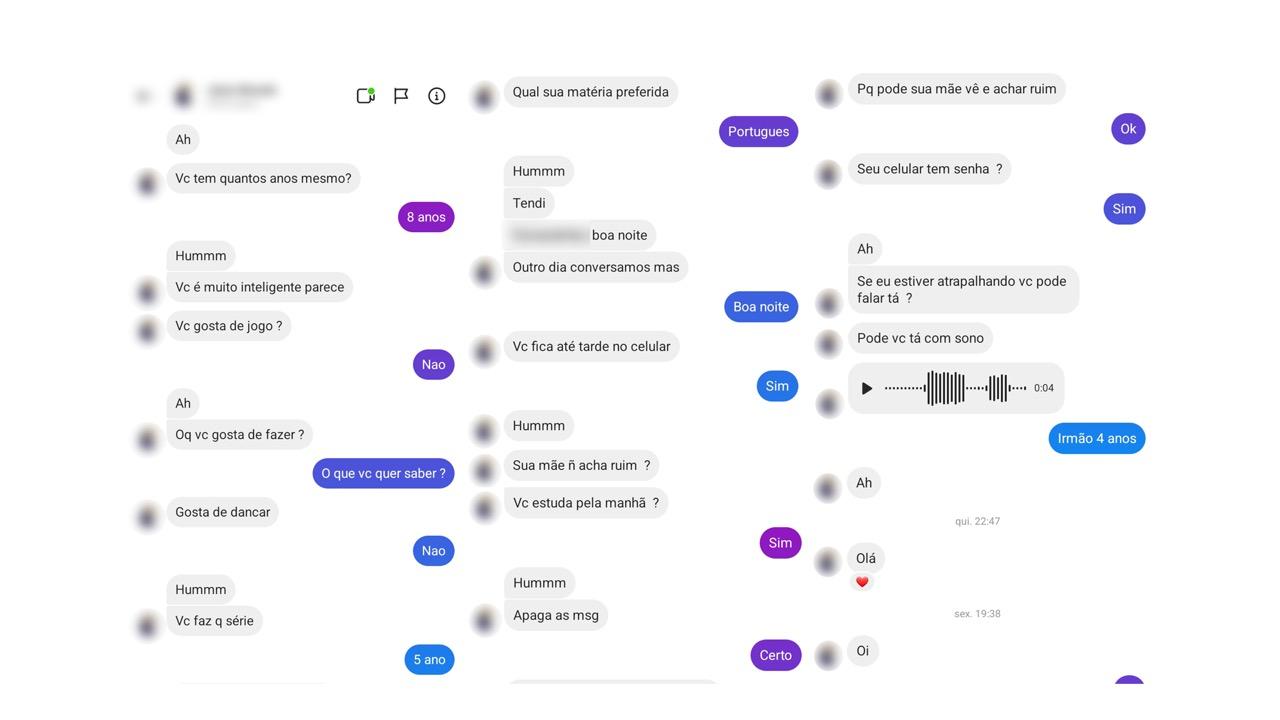
Task: Click the red heart reaction under Olá
Action: 862,582
